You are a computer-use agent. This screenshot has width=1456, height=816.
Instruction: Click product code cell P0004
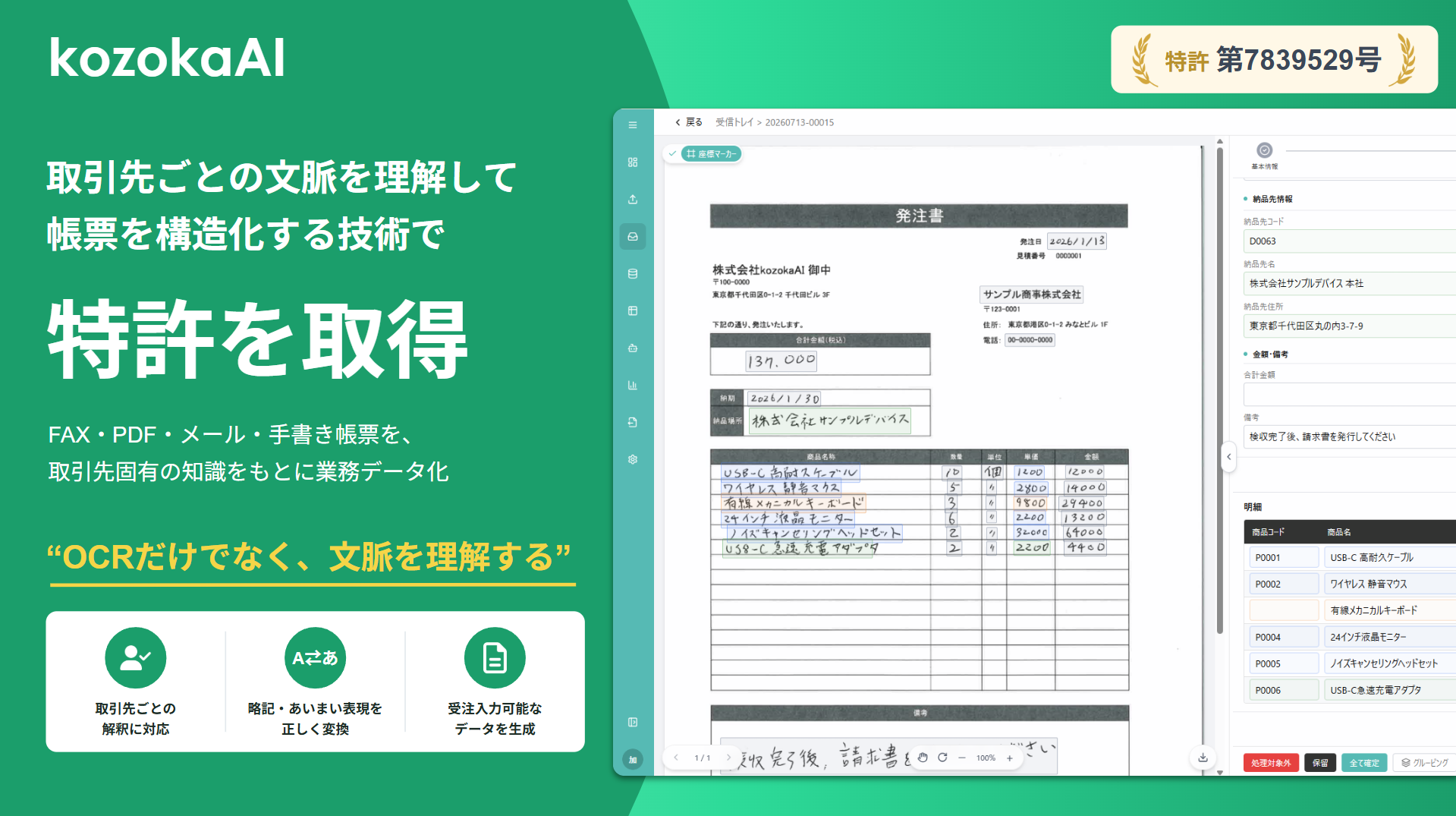click(x=1284, y=637)
